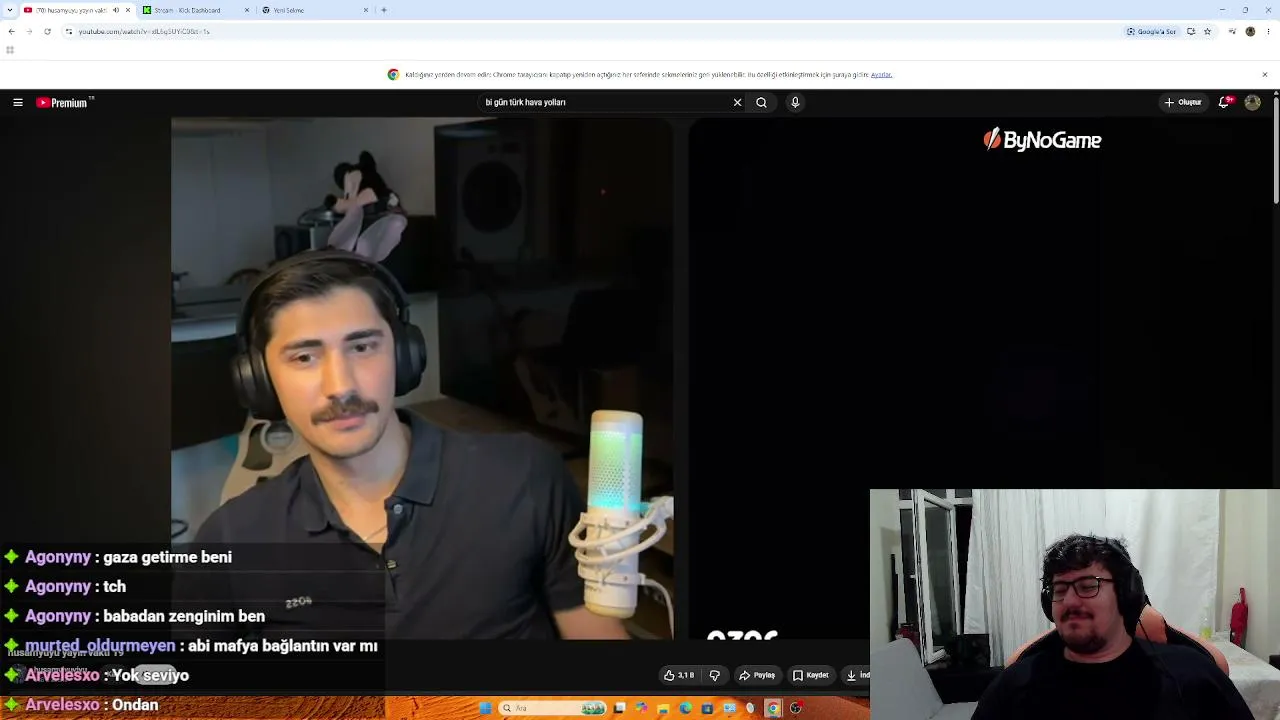This screenshot has width=1280, height=720.
Task: Open the YouTube account avatar menu
Action: (x=1252, y=102)
